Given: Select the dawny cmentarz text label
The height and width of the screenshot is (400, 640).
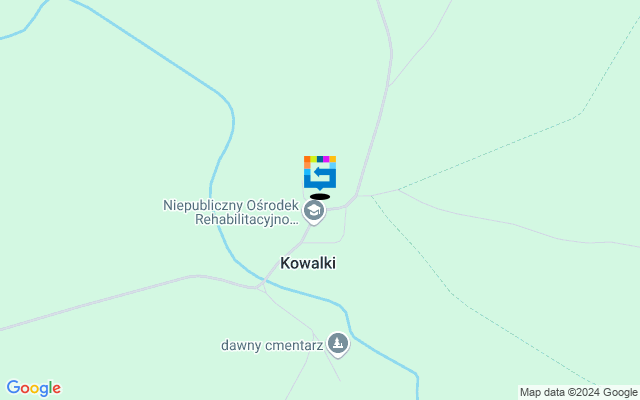Looking at the screenshot, I should point(272,345).
